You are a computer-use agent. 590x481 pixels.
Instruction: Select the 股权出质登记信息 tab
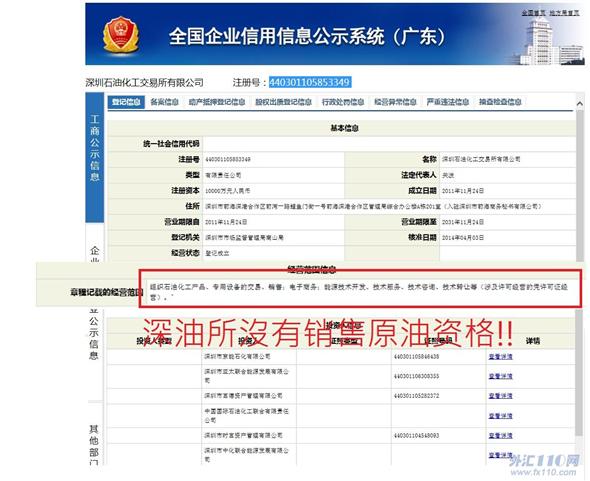coord(283,102)
